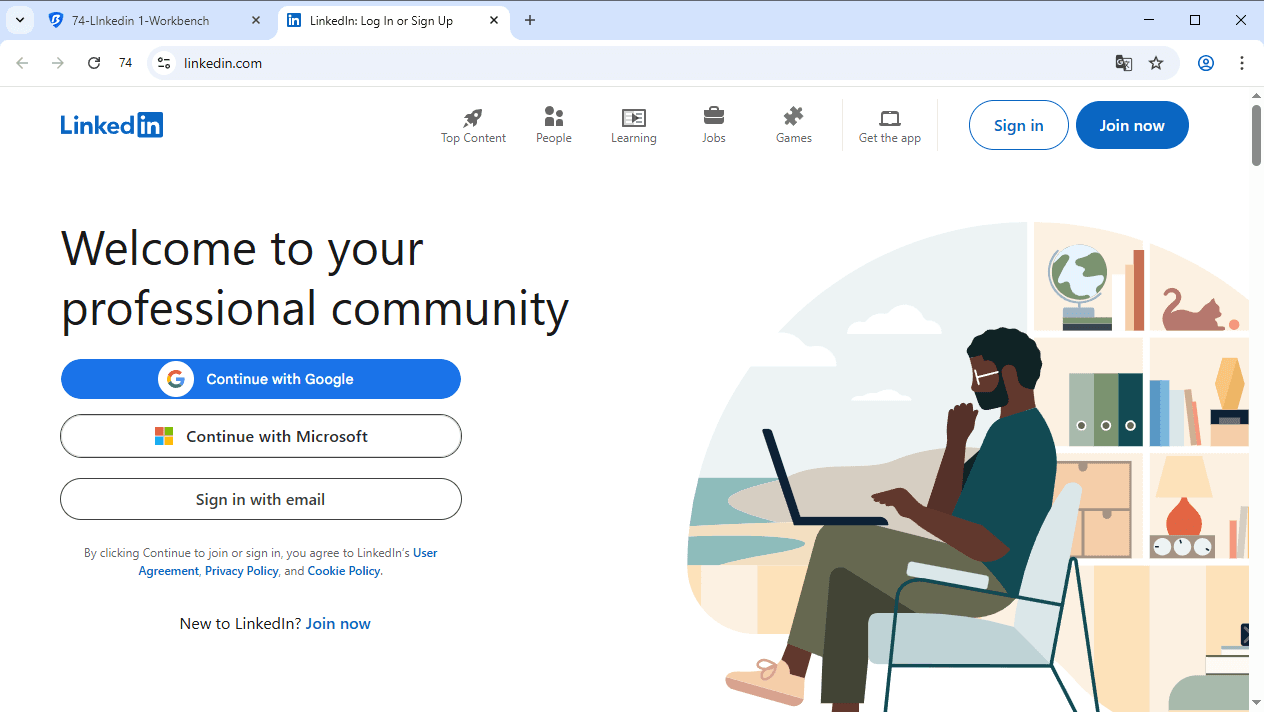
Task: Click Sign in with email
Action: point(261,499)
